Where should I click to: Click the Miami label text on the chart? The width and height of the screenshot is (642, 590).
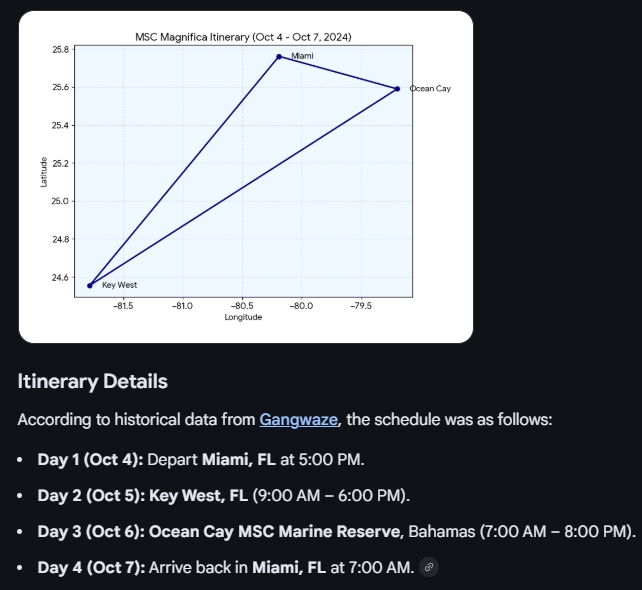click(x=302, y=56)
